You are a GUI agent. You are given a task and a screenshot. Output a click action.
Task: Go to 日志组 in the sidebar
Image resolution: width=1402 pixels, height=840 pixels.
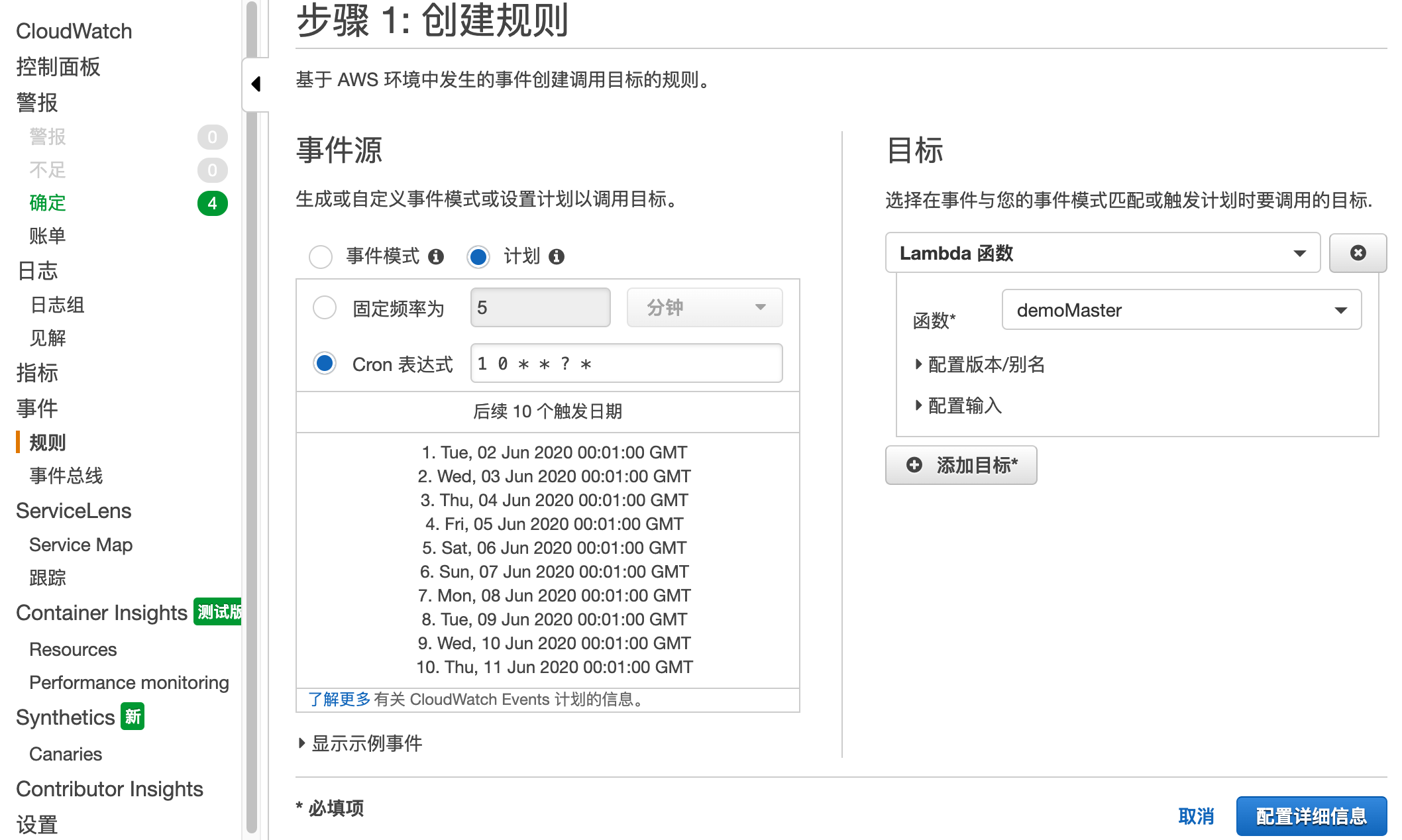(58, 305)
